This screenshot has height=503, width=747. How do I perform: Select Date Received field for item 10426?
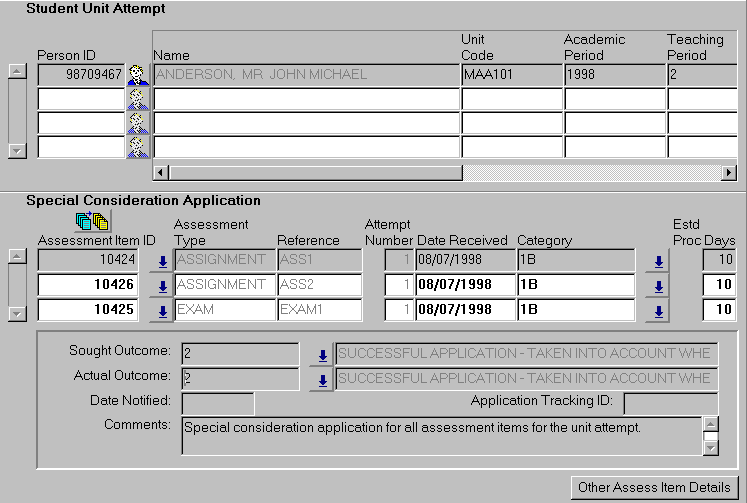(x=464, y=286)
